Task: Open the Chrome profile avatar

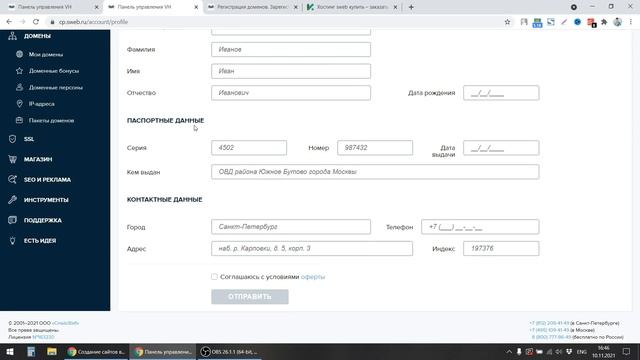Action: pyautogui.click(x=618, y=22)
